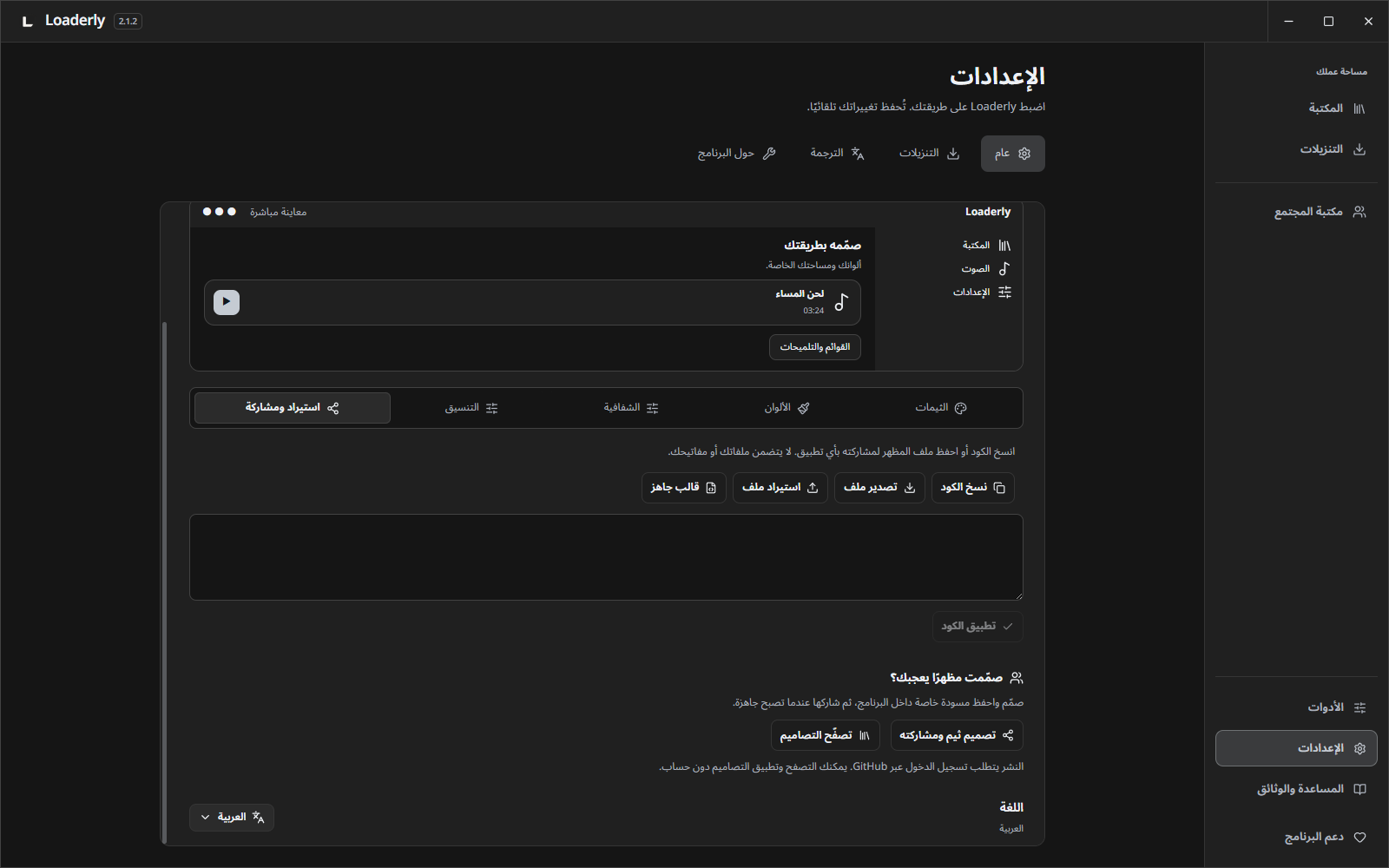Click الإعدادات sliders icon in preview

[1005, 293]
